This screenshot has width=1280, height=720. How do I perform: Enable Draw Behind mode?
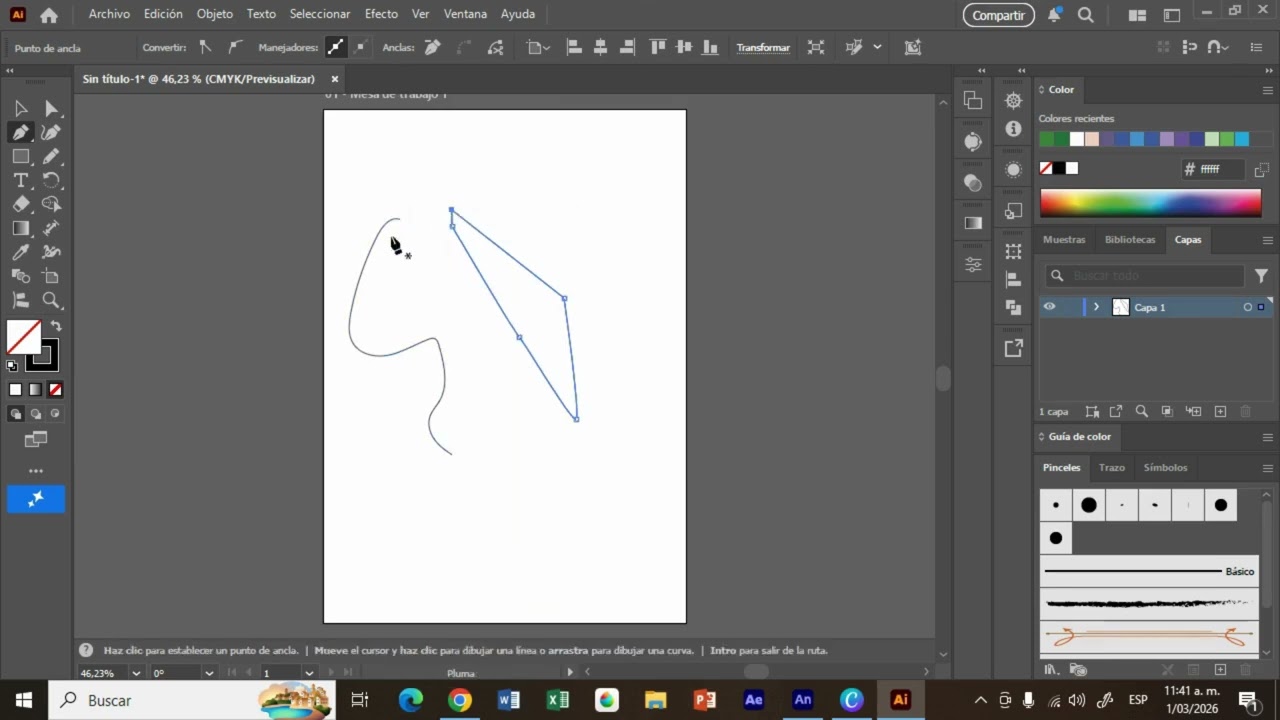[x=36, y=414]
